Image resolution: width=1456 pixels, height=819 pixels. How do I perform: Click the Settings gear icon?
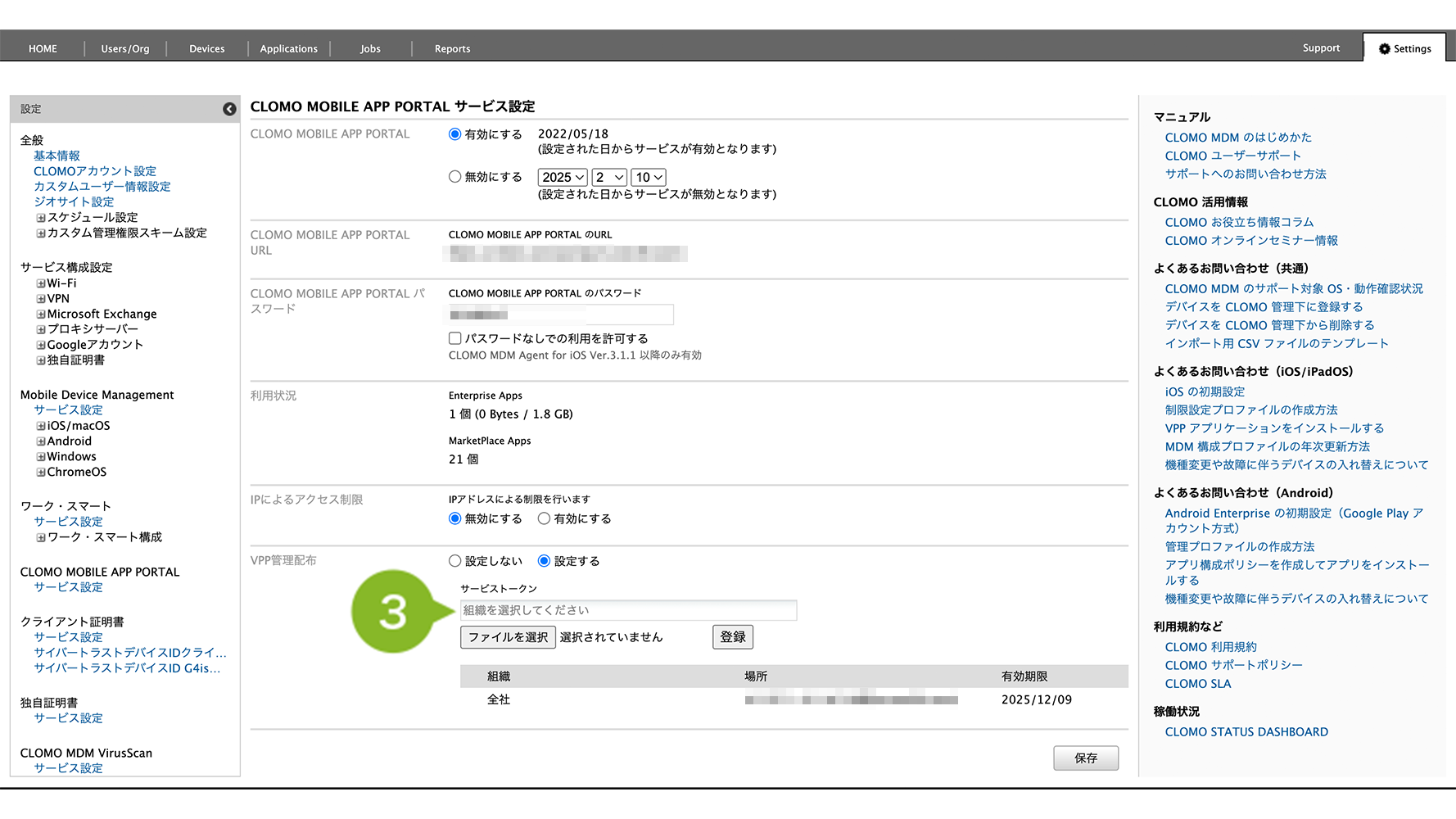1384,49
